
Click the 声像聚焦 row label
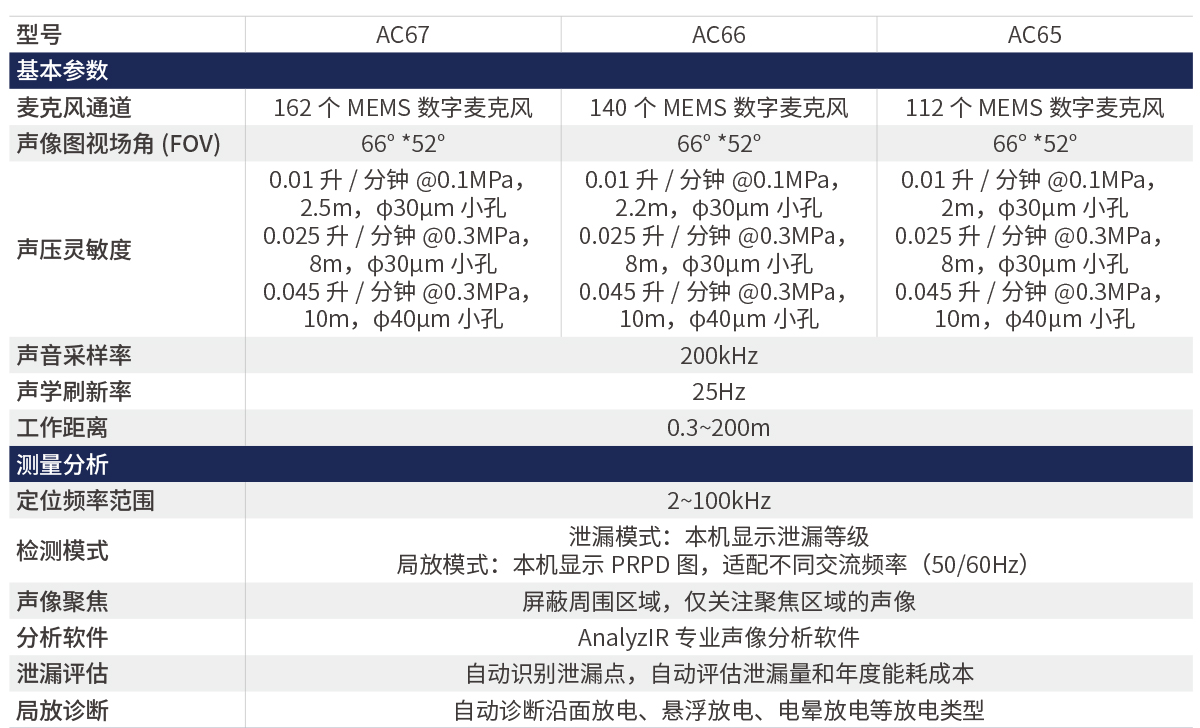[63, 601]
